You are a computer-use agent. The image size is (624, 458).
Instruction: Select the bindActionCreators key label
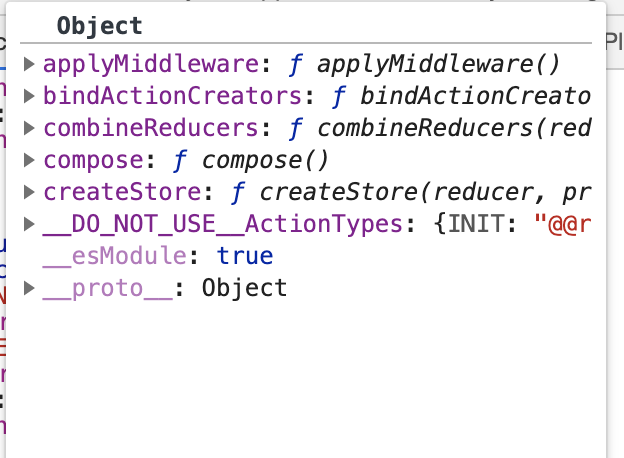coord(172,96)
